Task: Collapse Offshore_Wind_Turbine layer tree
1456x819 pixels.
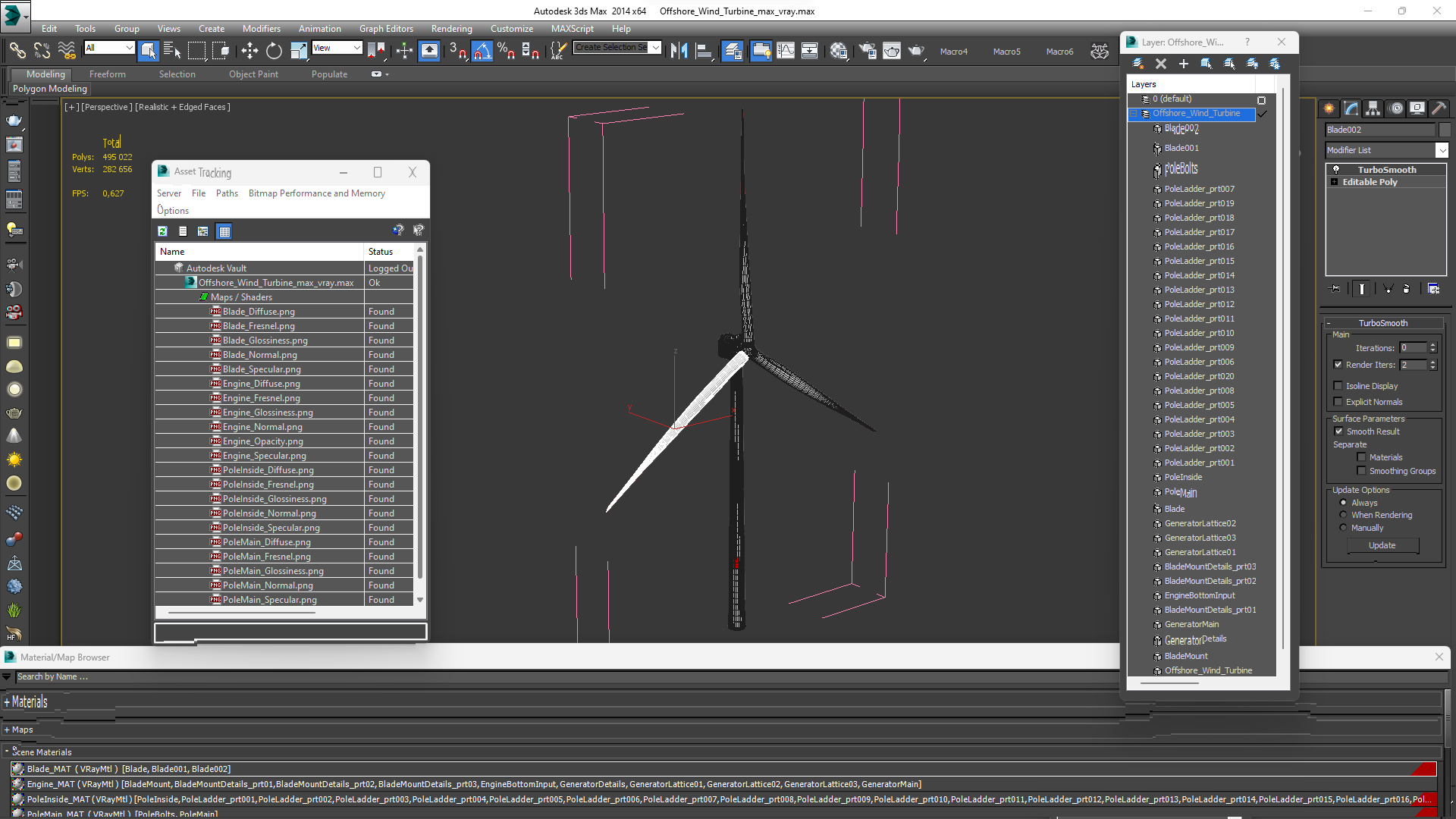Action: pyautogui.click(x=1134, y=114)
